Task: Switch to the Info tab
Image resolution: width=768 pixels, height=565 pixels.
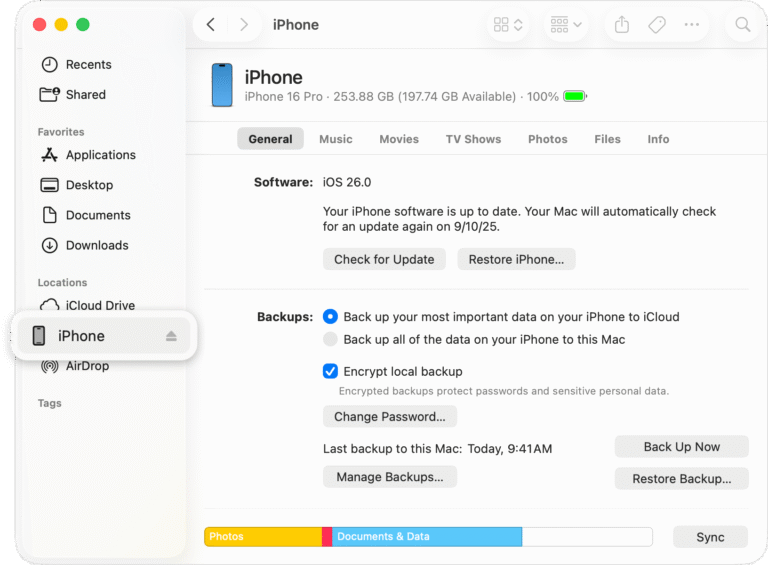Action: 658,139
